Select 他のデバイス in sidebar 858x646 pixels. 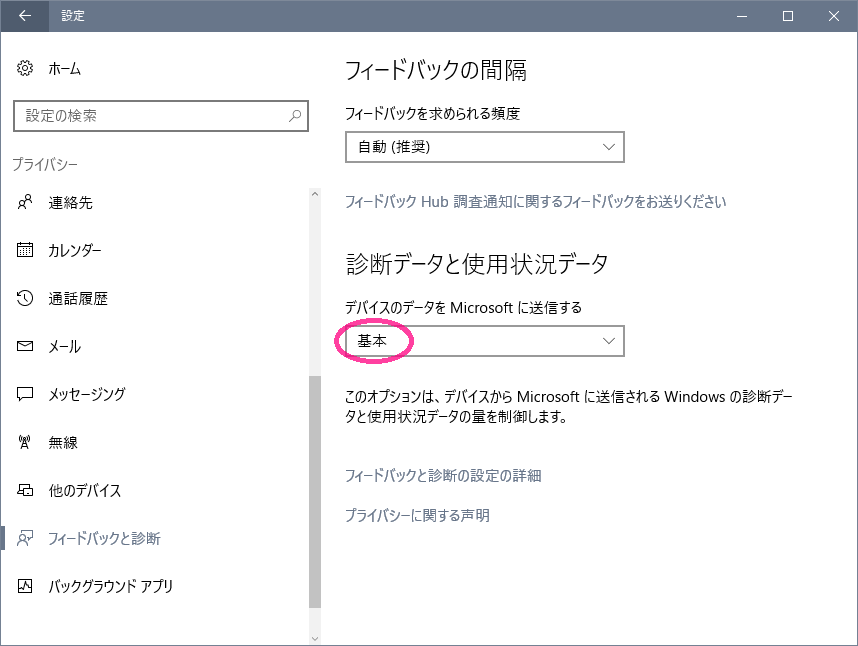point(85,491)
